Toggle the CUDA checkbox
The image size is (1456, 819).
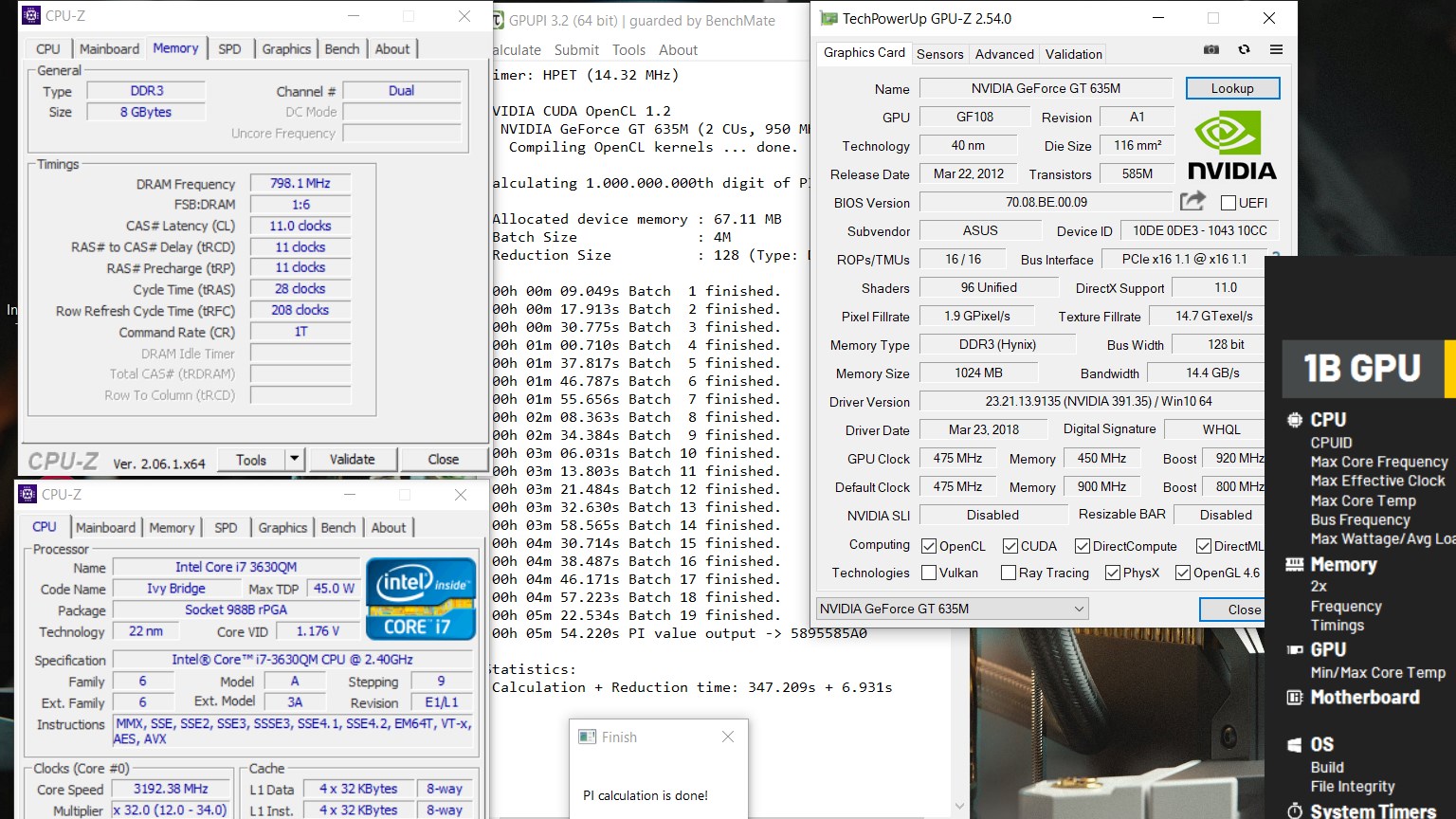click(1010, 546)
